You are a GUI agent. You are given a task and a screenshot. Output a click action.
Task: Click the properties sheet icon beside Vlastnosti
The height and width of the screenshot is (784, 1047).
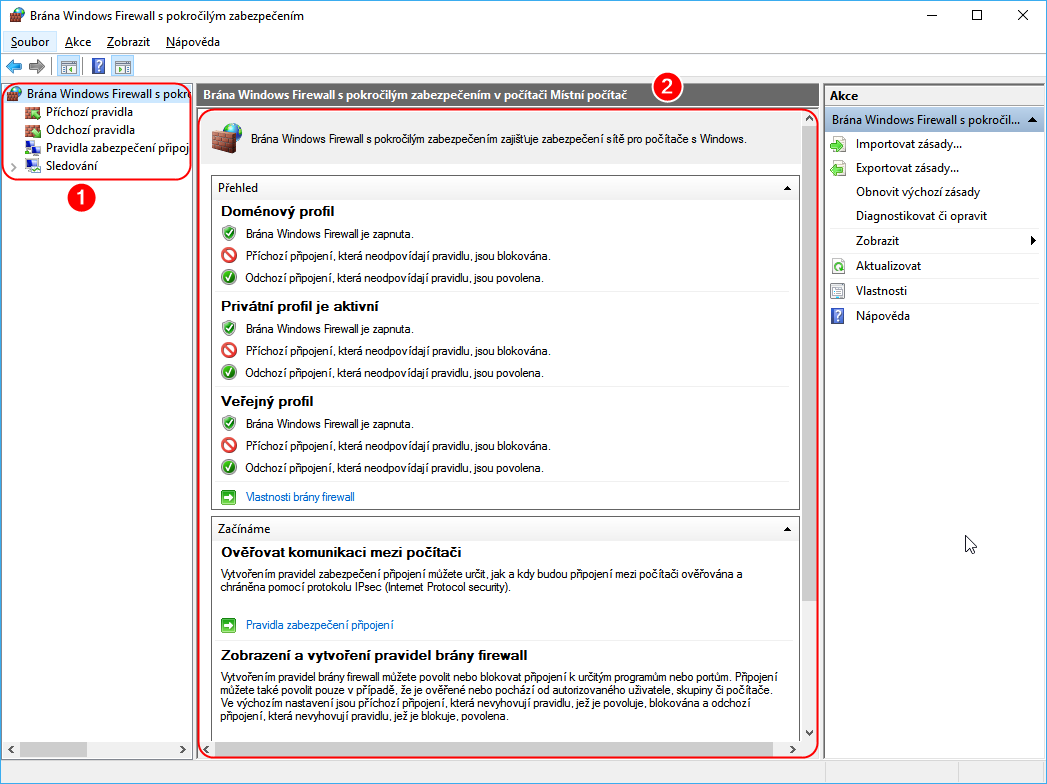[838, 291]
